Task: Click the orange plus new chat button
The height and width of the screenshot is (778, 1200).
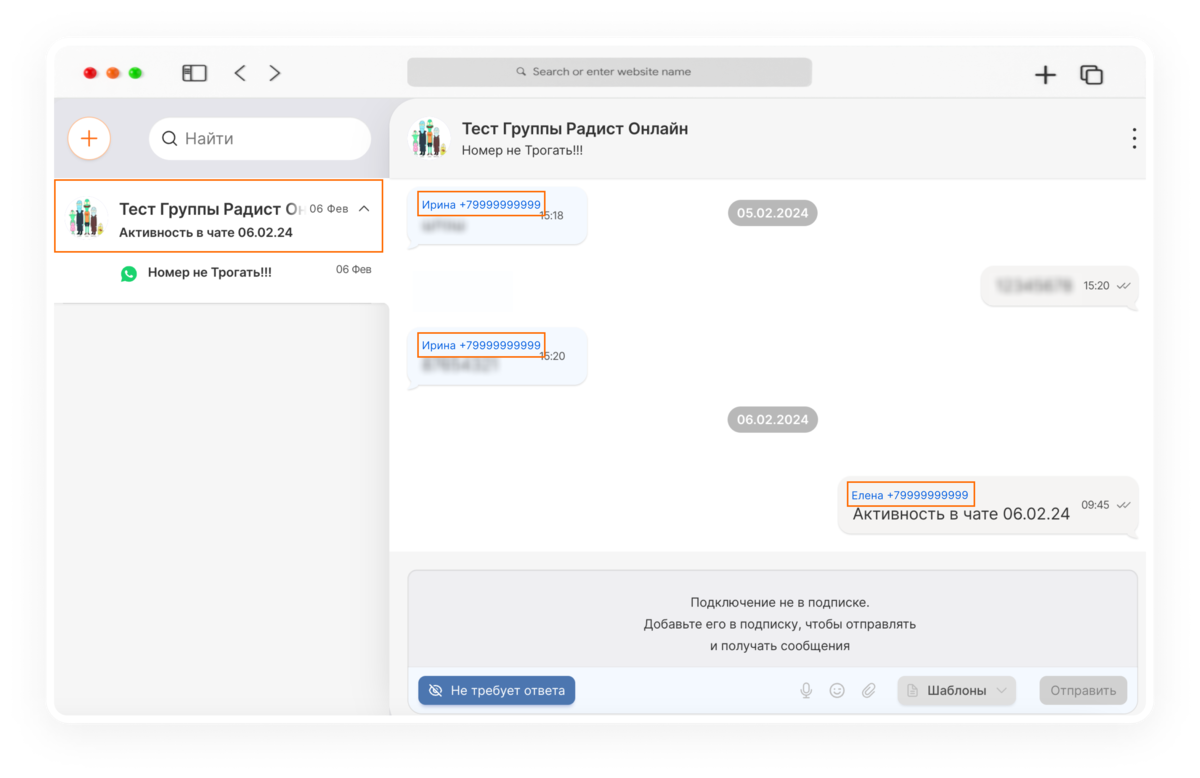Action: pyautogui.click(x=89, y=138)
